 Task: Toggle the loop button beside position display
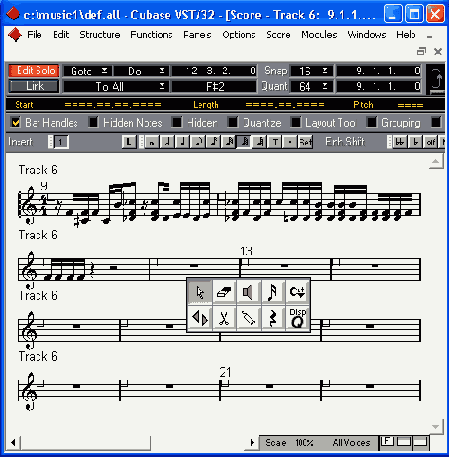click(x=436, y=79)
